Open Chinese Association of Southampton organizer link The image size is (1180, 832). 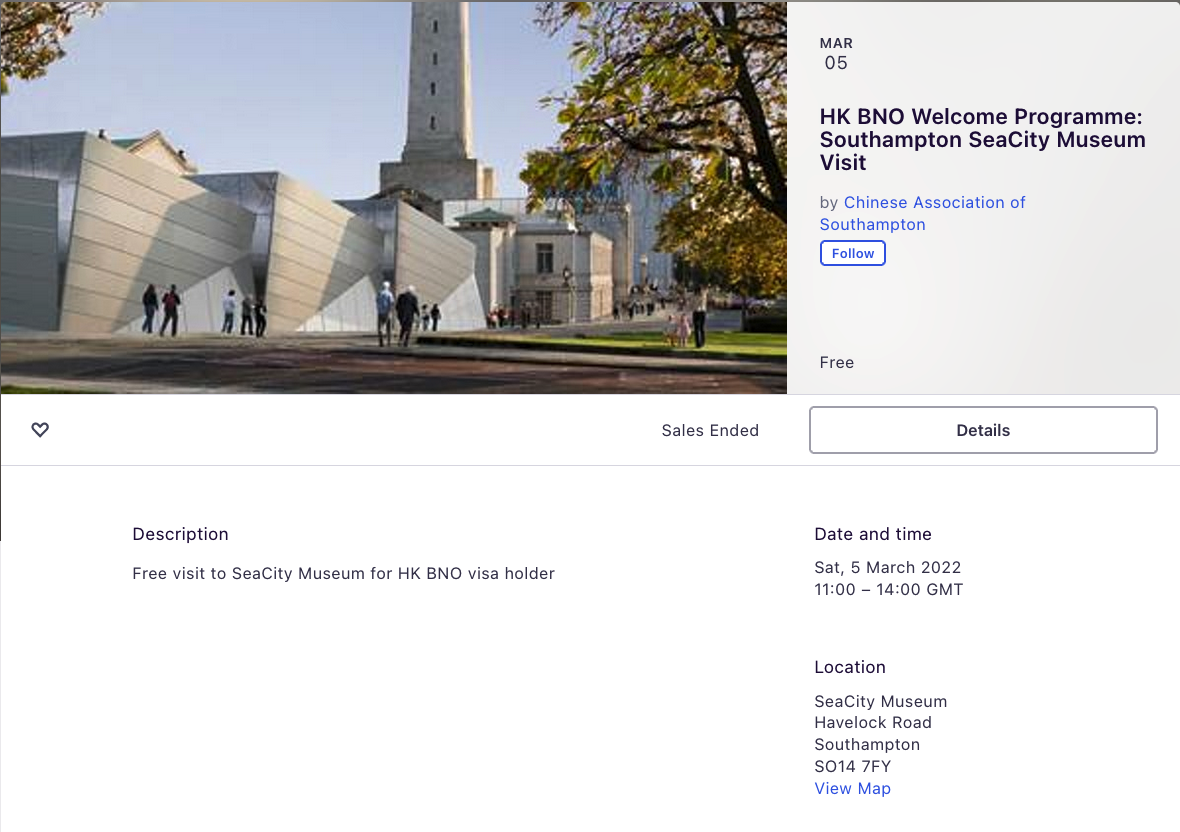tap(922, 214)
